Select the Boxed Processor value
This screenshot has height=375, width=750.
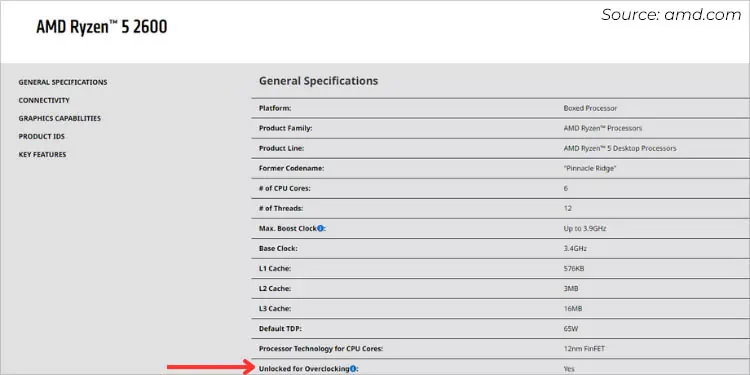[x=590, y=108]
